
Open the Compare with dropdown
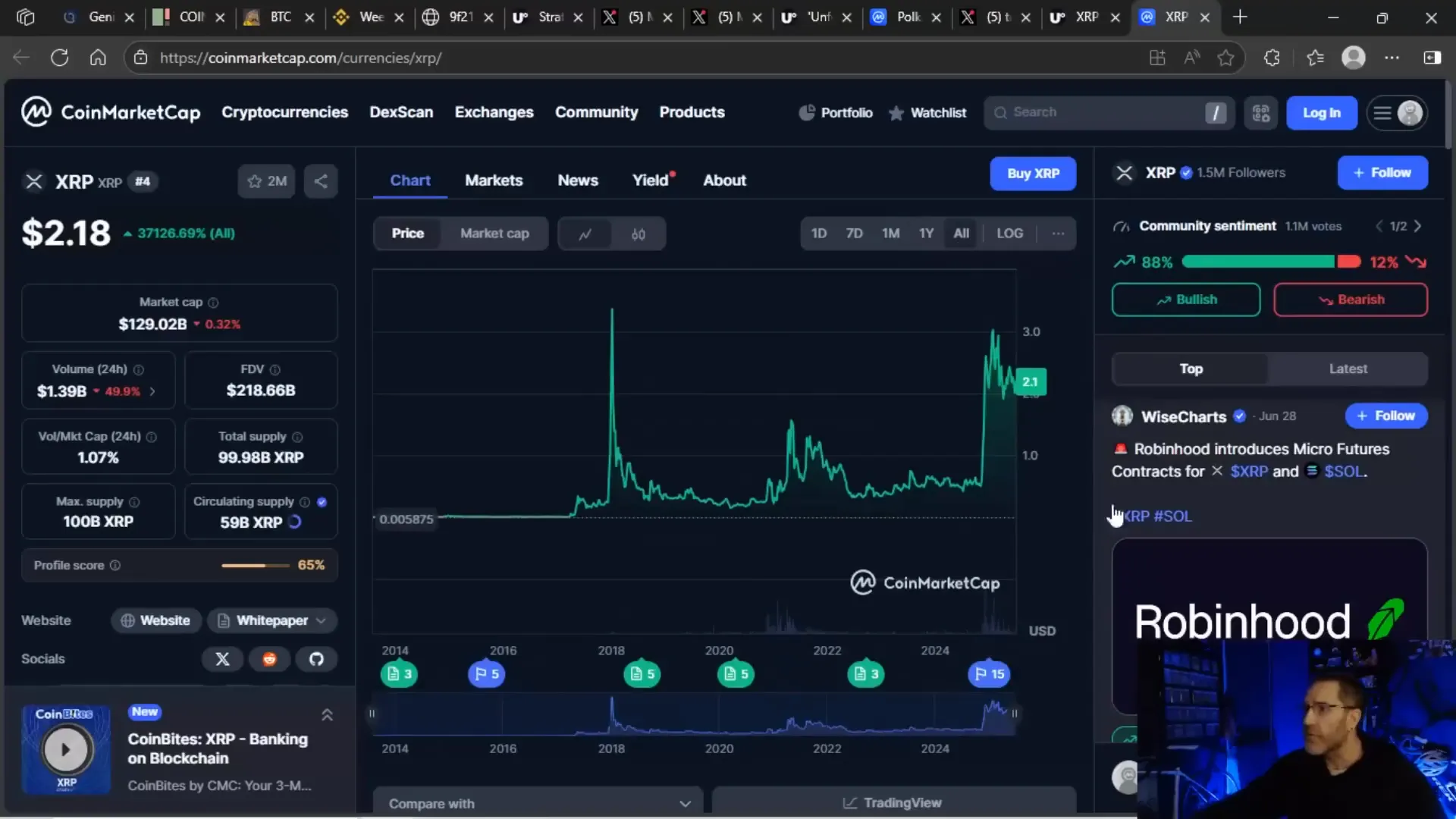point(538,802)
